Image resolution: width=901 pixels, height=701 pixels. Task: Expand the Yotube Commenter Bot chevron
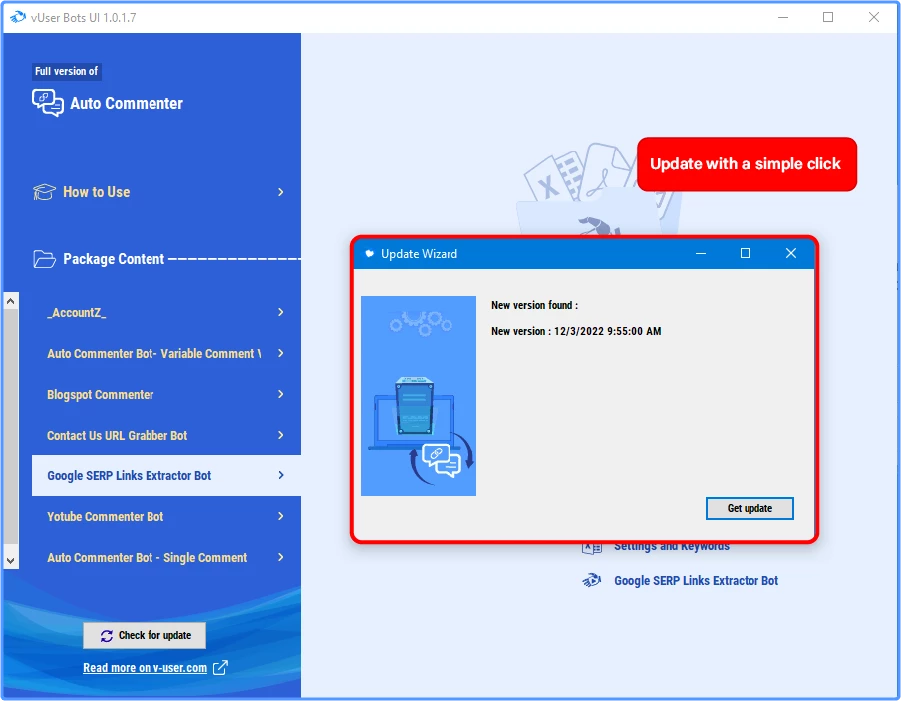[x=280, y=516]
